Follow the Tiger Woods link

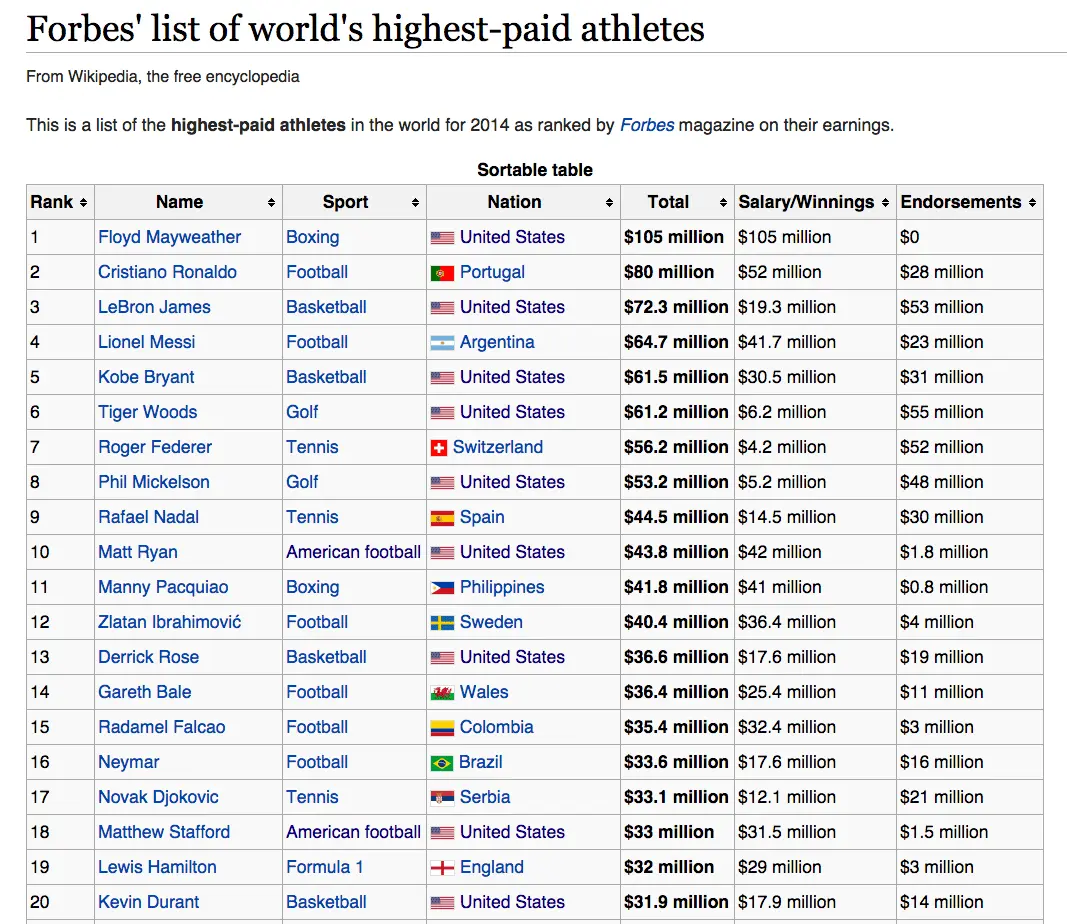[147, 412]
